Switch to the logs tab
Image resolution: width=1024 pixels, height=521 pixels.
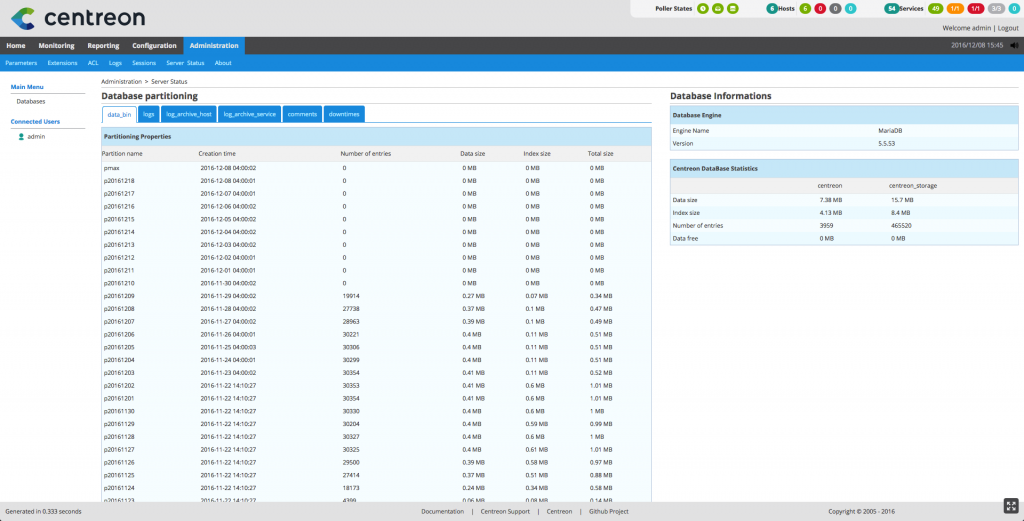(x=149, y=114)
